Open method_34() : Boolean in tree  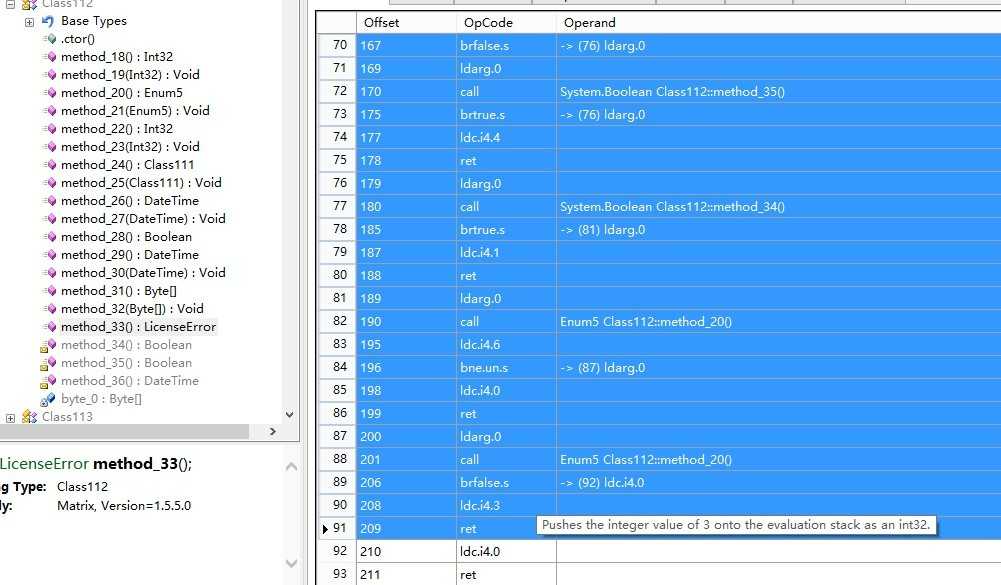126,345
